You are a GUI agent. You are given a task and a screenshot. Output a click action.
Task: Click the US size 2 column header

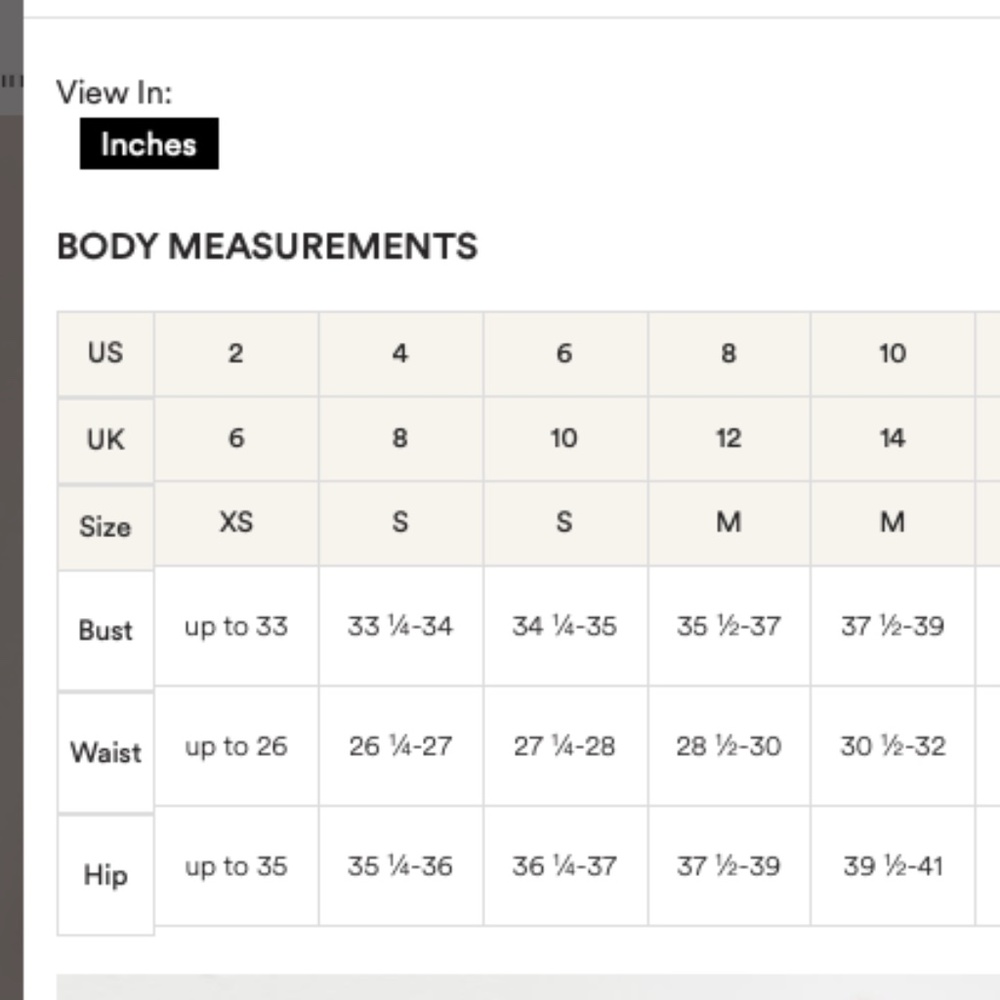tap(236, 354)
